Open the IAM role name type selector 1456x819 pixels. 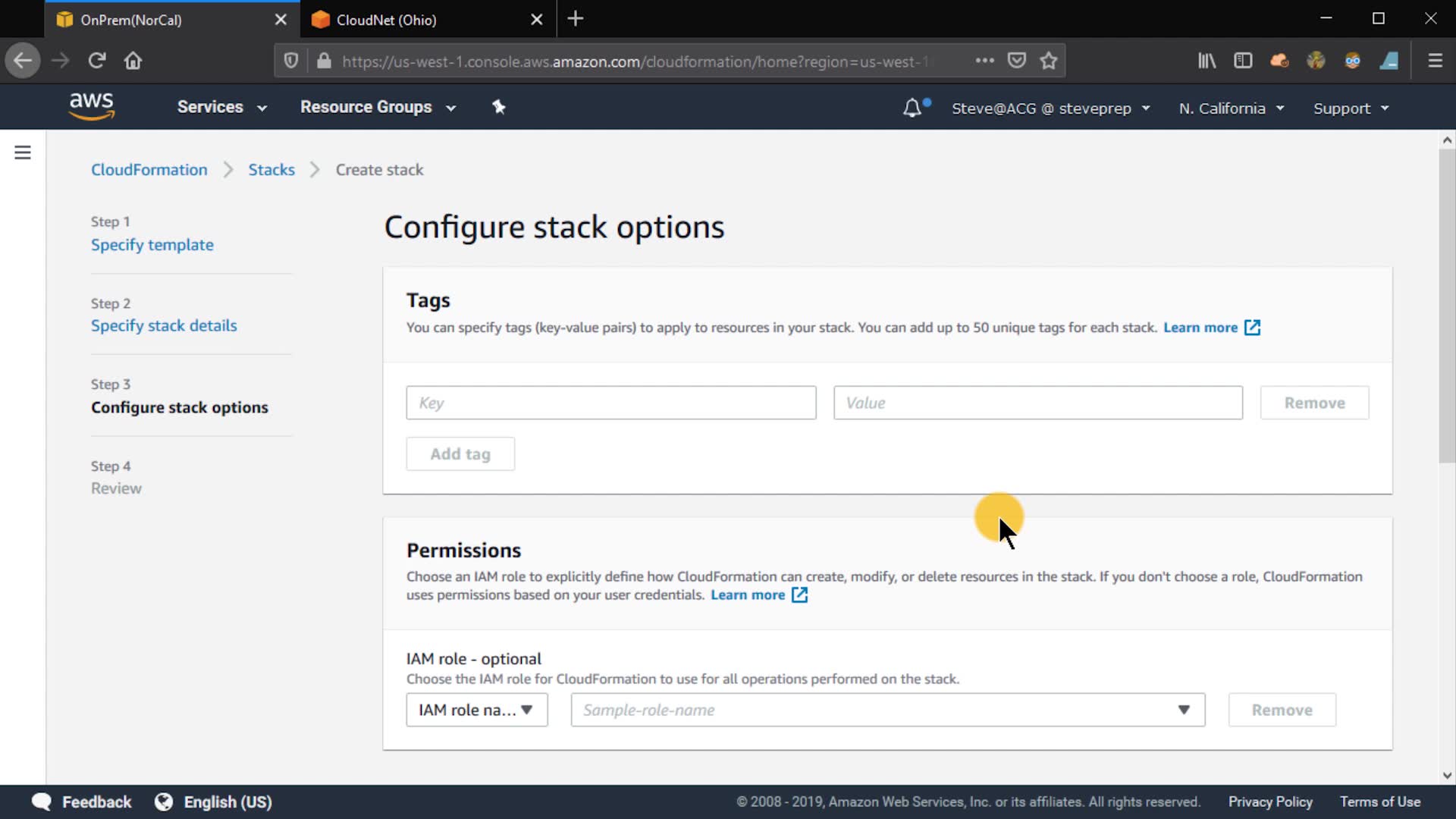(476, 710)
